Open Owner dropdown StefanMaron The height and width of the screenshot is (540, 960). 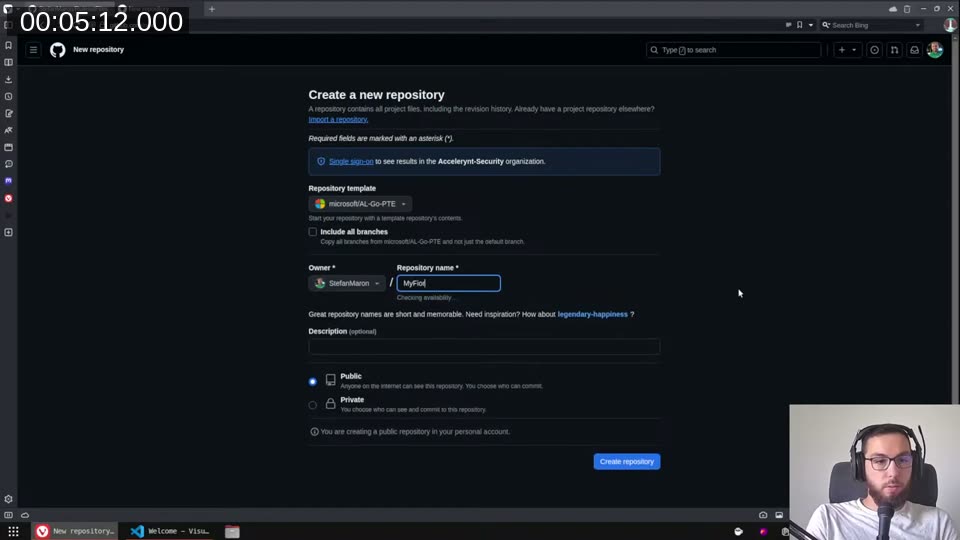347,283
